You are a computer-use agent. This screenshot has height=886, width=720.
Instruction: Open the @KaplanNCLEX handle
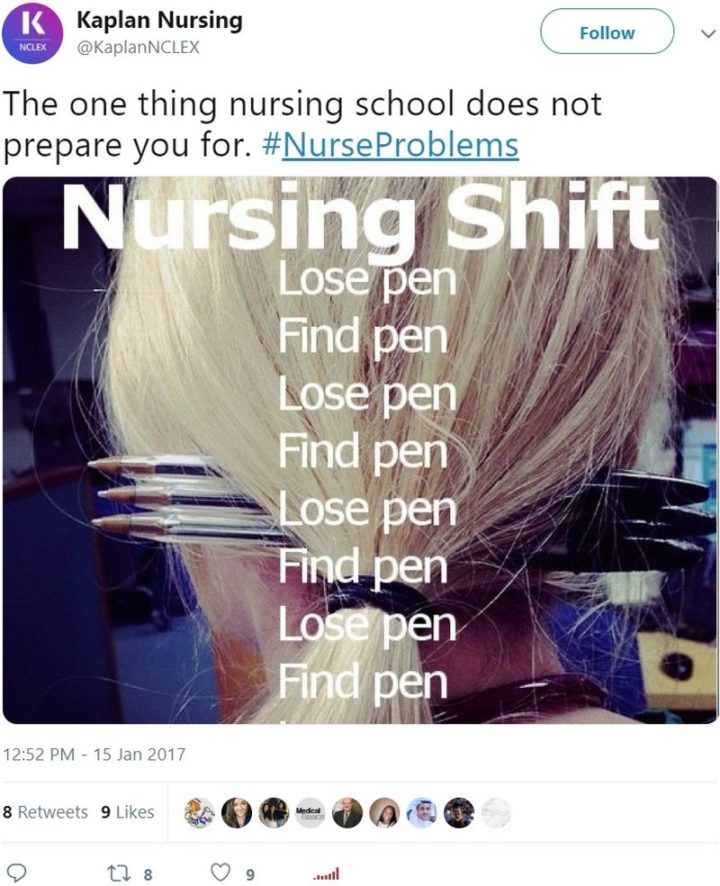[138, 47]
